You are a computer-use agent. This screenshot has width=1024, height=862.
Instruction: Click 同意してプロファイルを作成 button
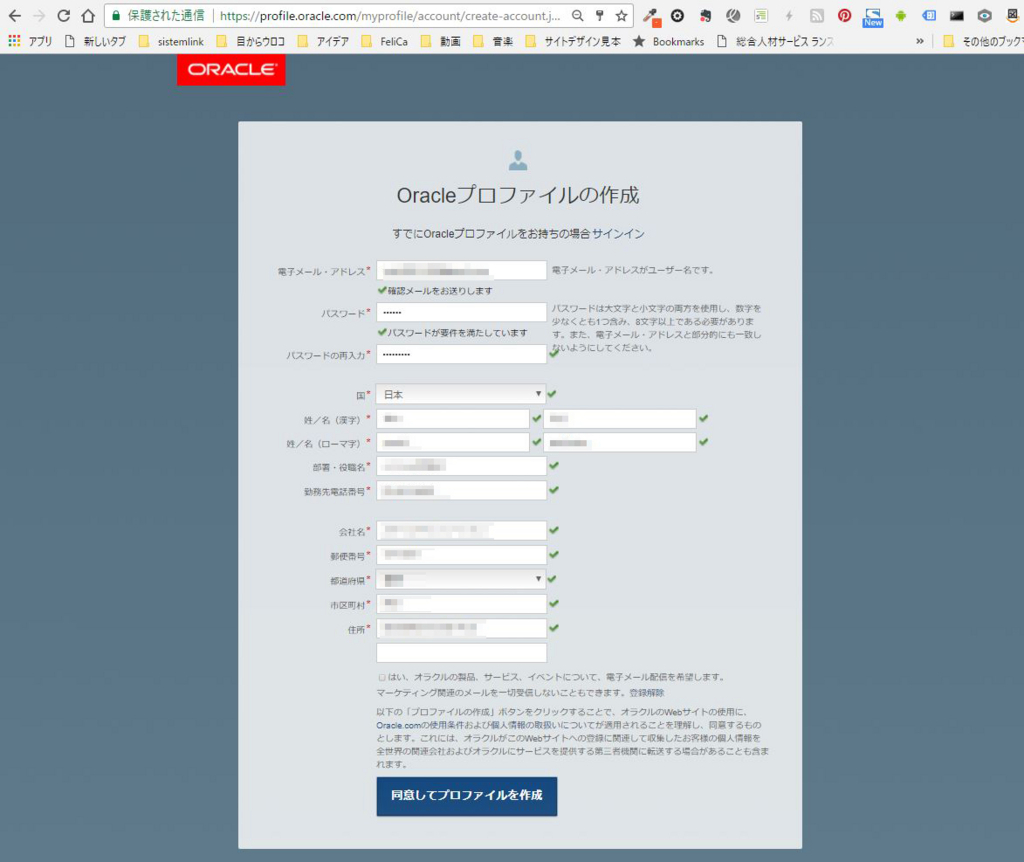pos(467,796)
